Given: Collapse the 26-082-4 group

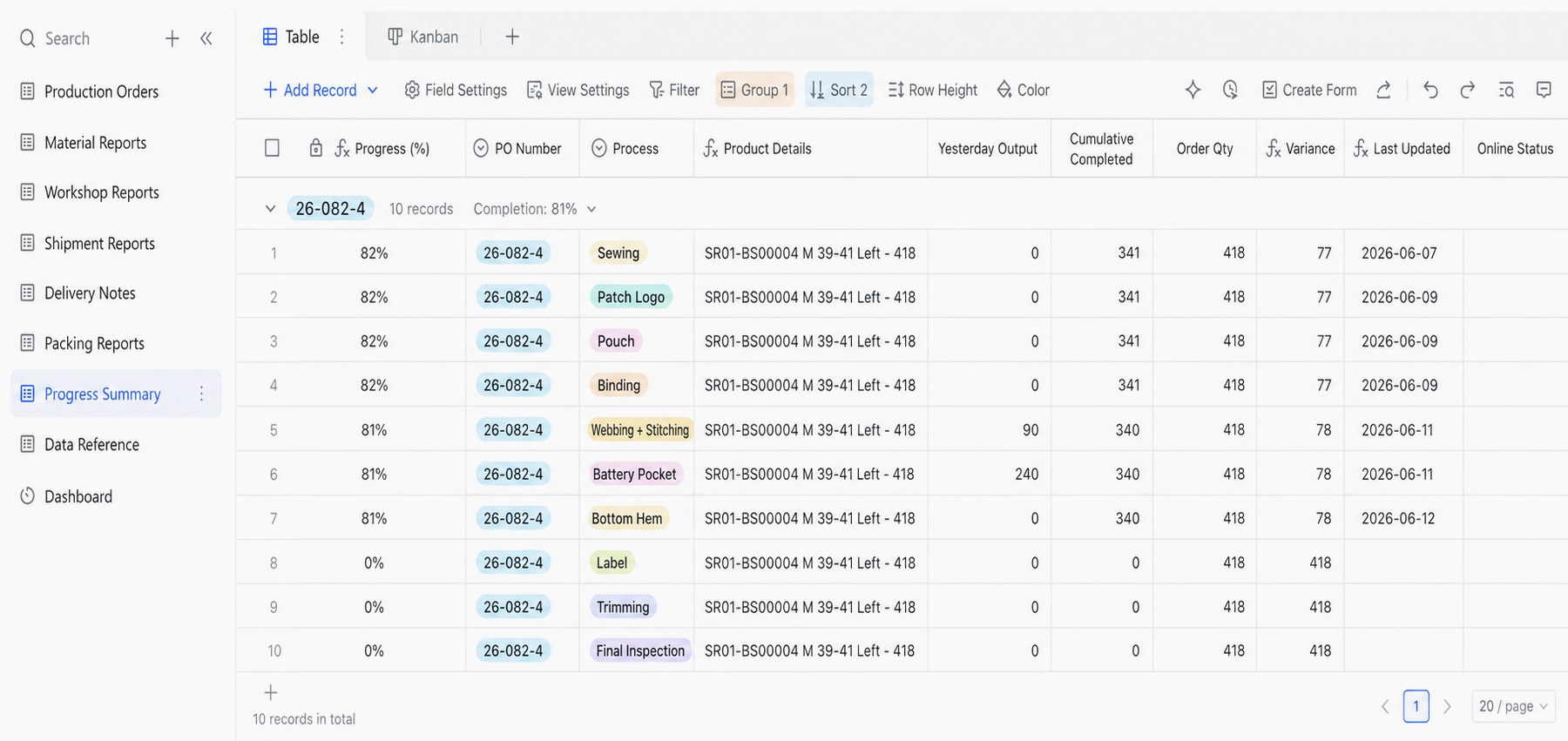Looking at the screenshot, I should click(270, 209).
